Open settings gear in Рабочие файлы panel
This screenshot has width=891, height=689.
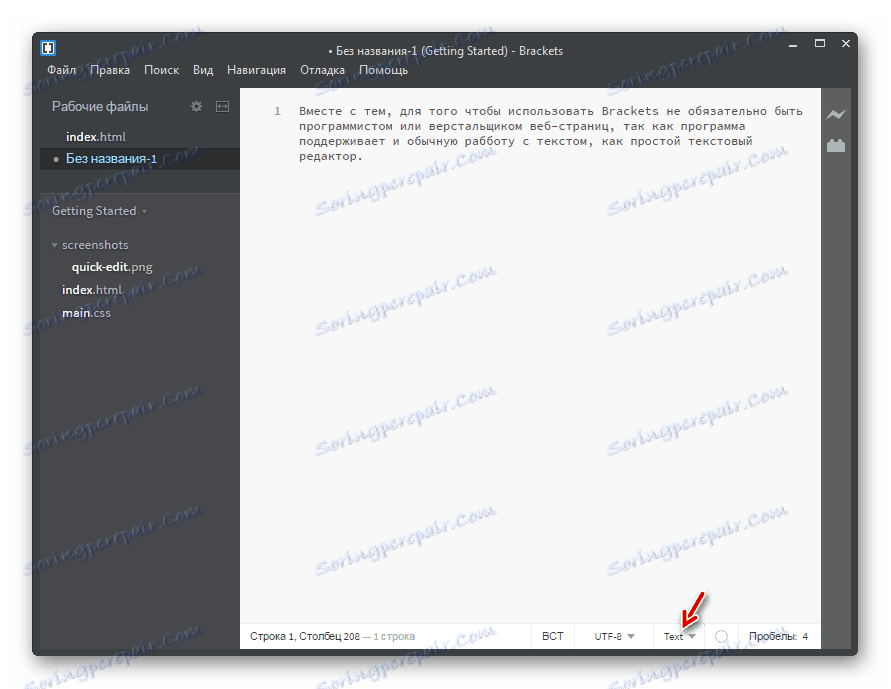click(x=196, y=106)
